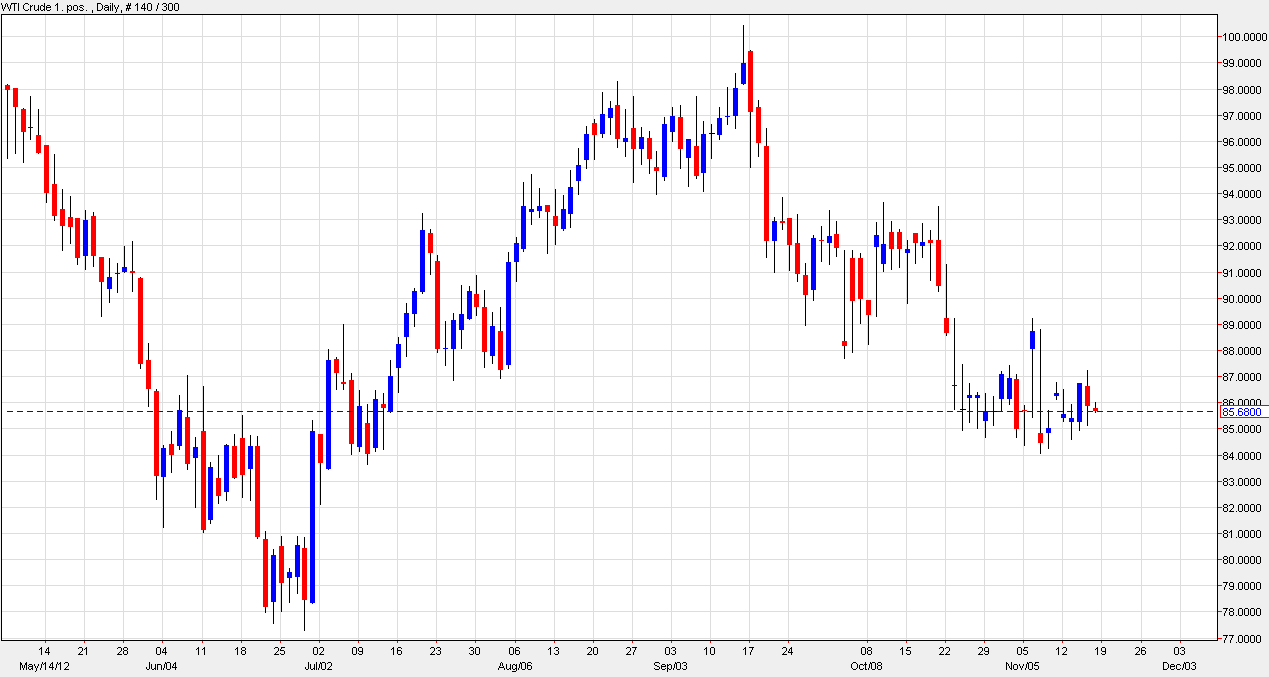The height and width of the screenshot is (677, 1269).
Task: Click day label 29 on the time axis
Action: (983, 649)
